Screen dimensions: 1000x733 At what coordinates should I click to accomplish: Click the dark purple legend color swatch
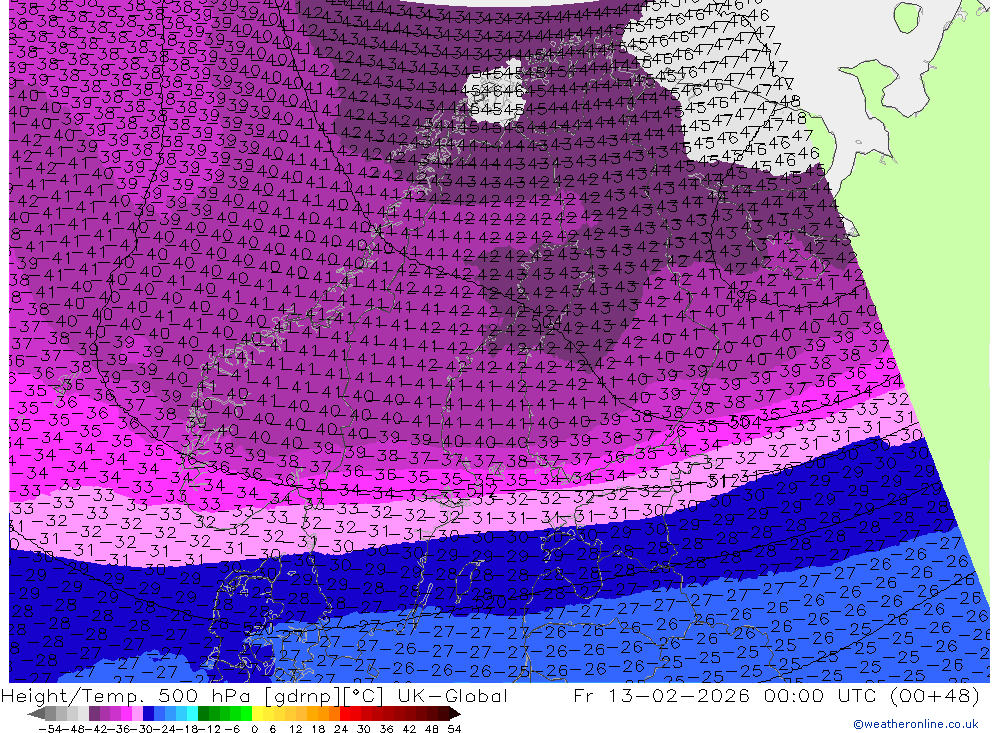pyautogui.click(x=94, y=713)
